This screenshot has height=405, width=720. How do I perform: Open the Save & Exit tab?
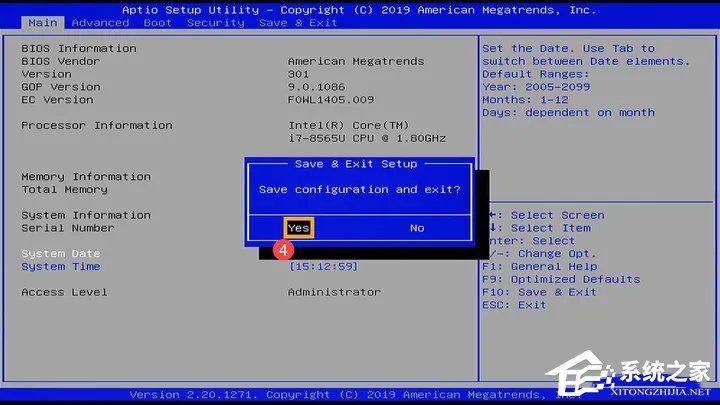[298, 22]
